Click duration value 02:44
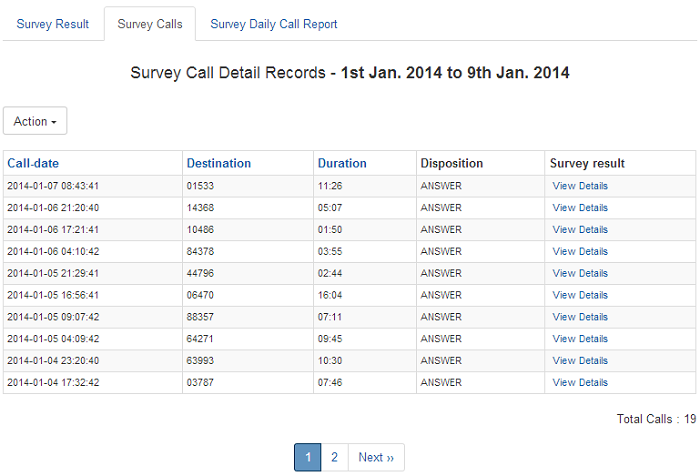700x476 pixels. click(330, 274)
